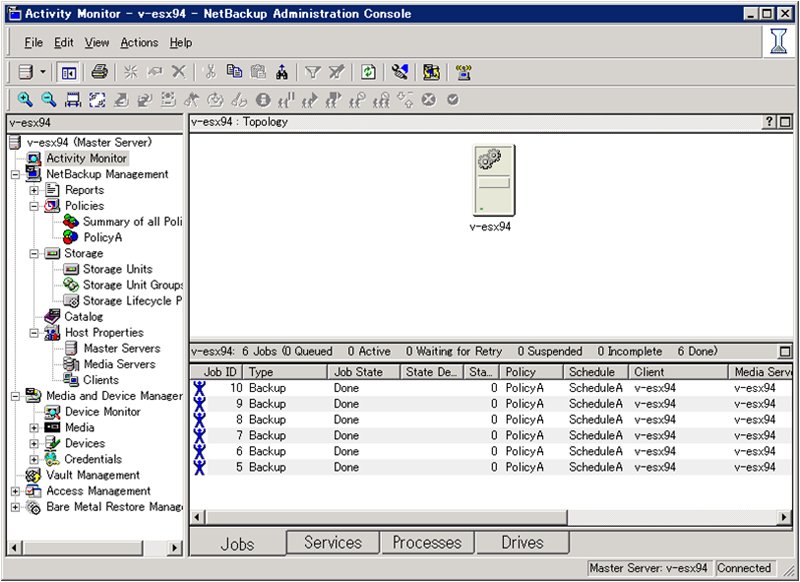Viewport: 800px width, 582px height.
Task: Select PolicyA under Policies
Action: tap(103, 237)
